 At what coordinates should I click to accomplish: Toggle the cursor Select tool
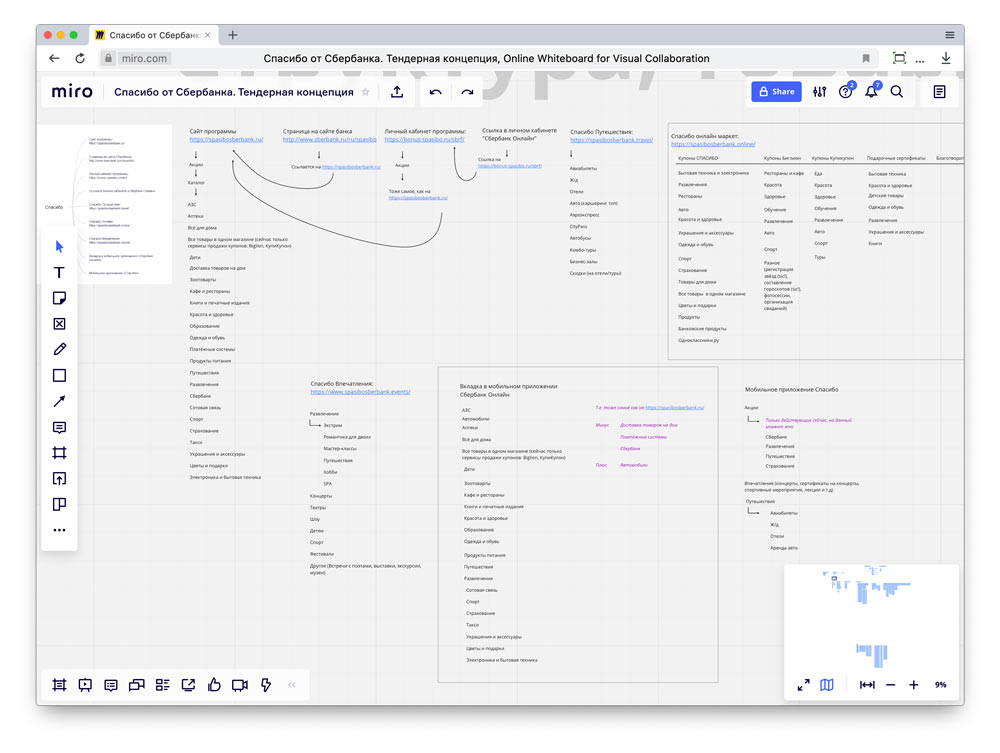click(x=59, y=246)
